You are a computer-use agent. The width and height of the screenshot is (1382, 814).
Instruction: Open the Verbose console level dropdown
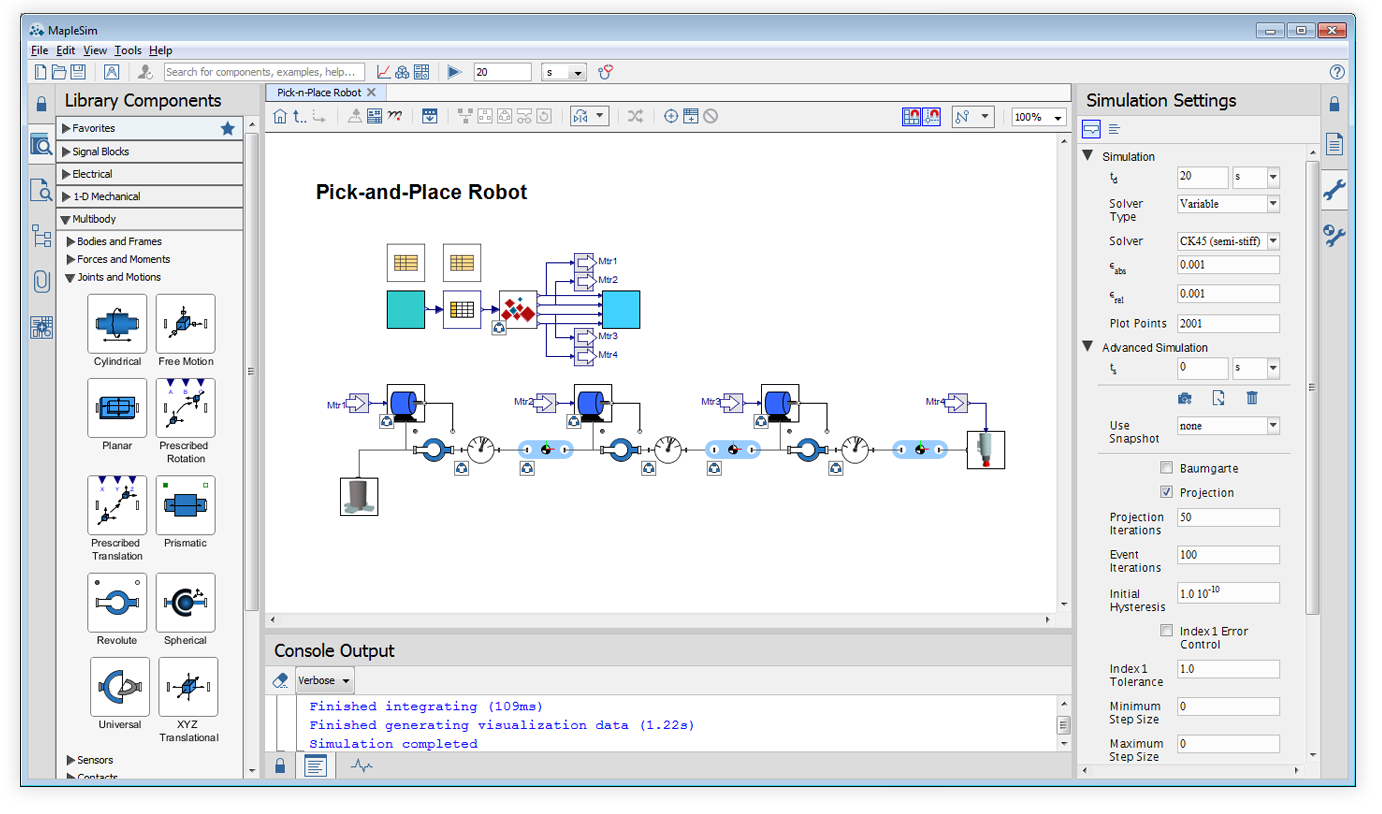(x=325, y=681)
